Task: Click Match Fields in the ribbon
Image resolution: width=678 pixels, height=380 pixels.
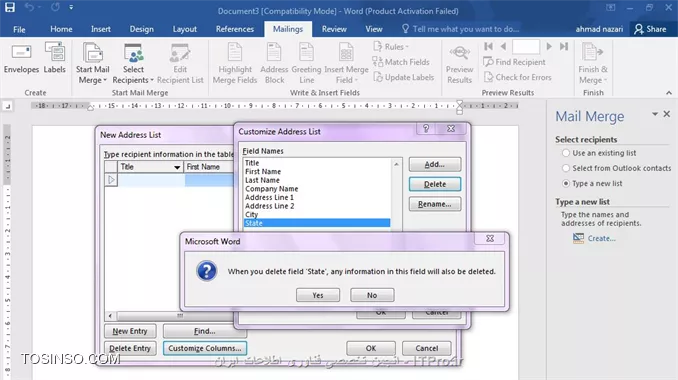Action: 401,62
